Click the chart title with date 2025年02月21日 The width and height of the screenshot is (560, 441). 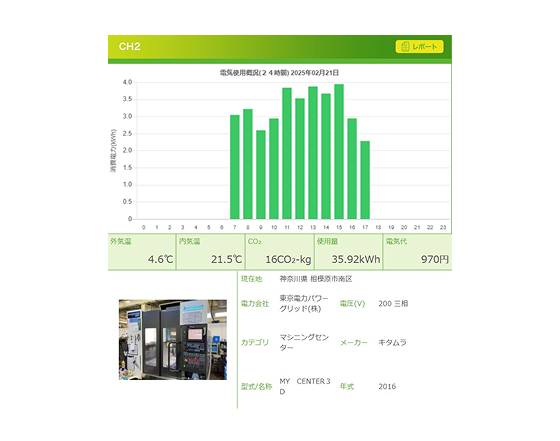click(x=279, y=73)
